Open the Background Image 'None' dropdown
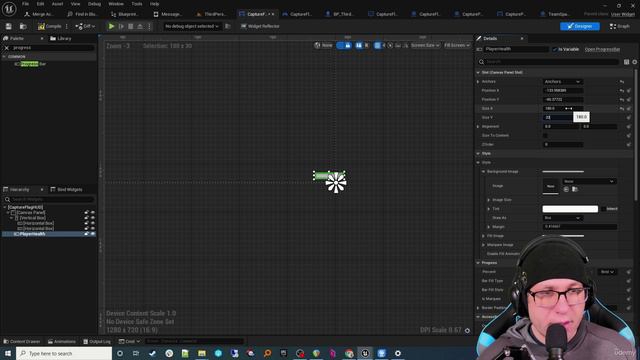Viewport: 640px width, 360px height. (589, 181)
